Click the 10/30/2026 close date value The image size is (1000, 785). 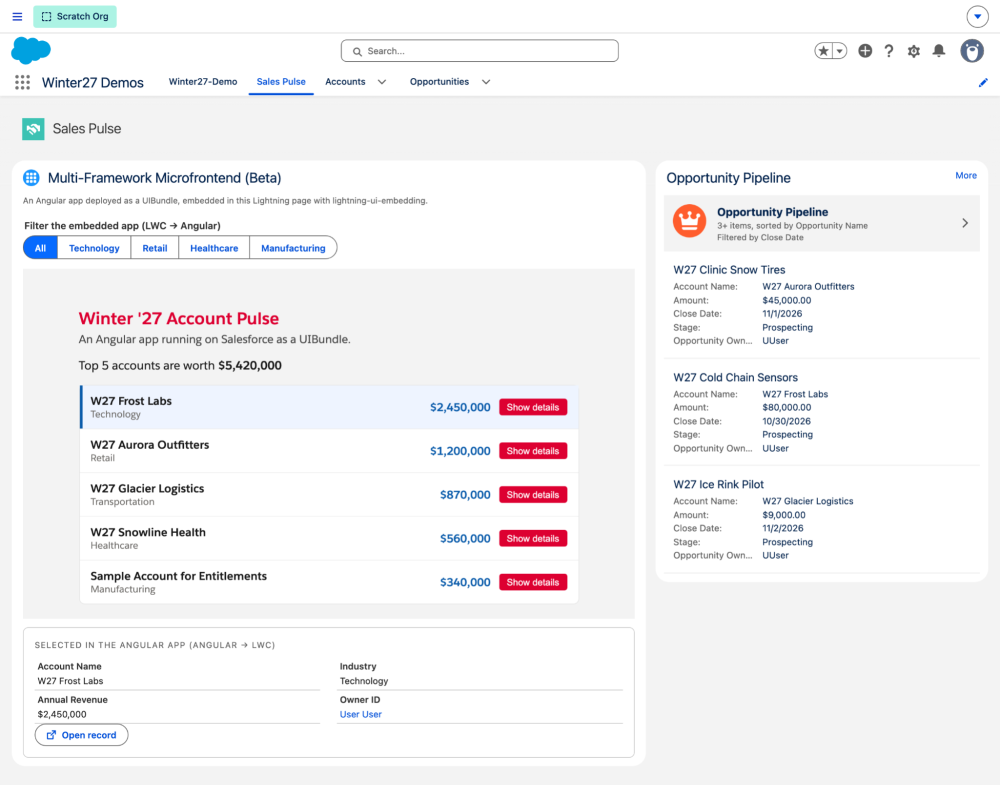point(786,422)
